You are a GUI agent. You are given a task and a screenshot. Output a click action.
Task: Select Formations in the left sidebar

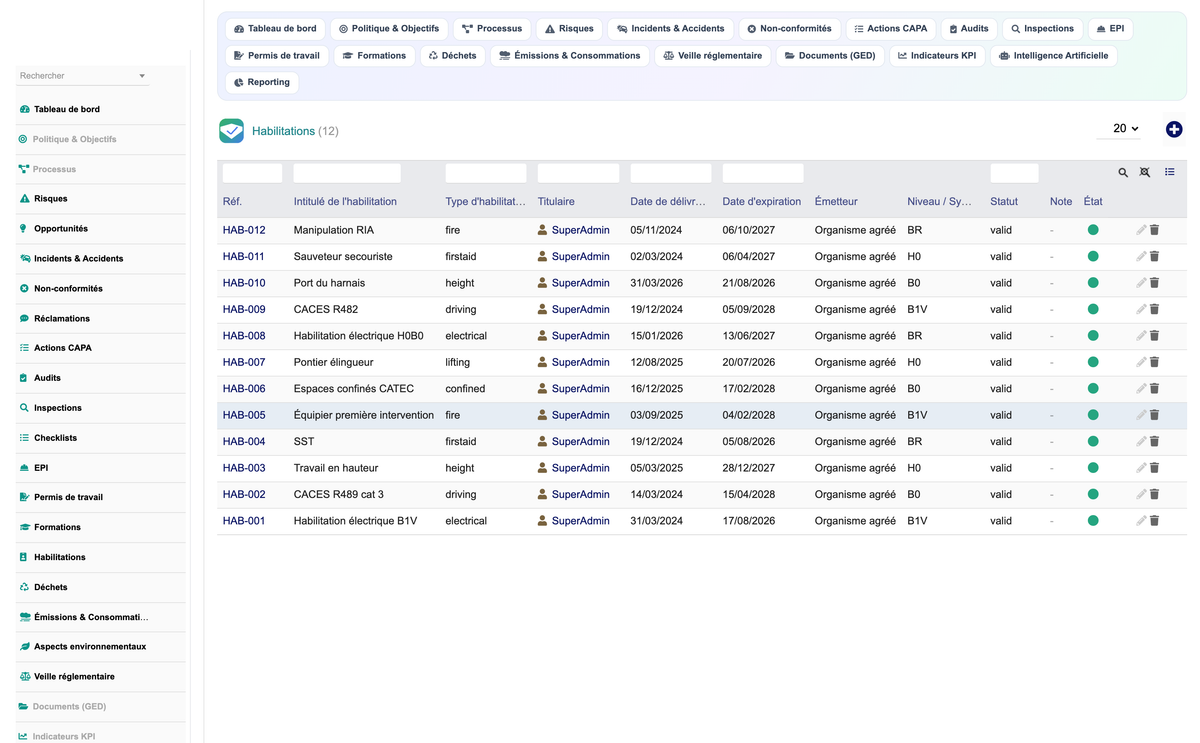(x=57, y=527)
